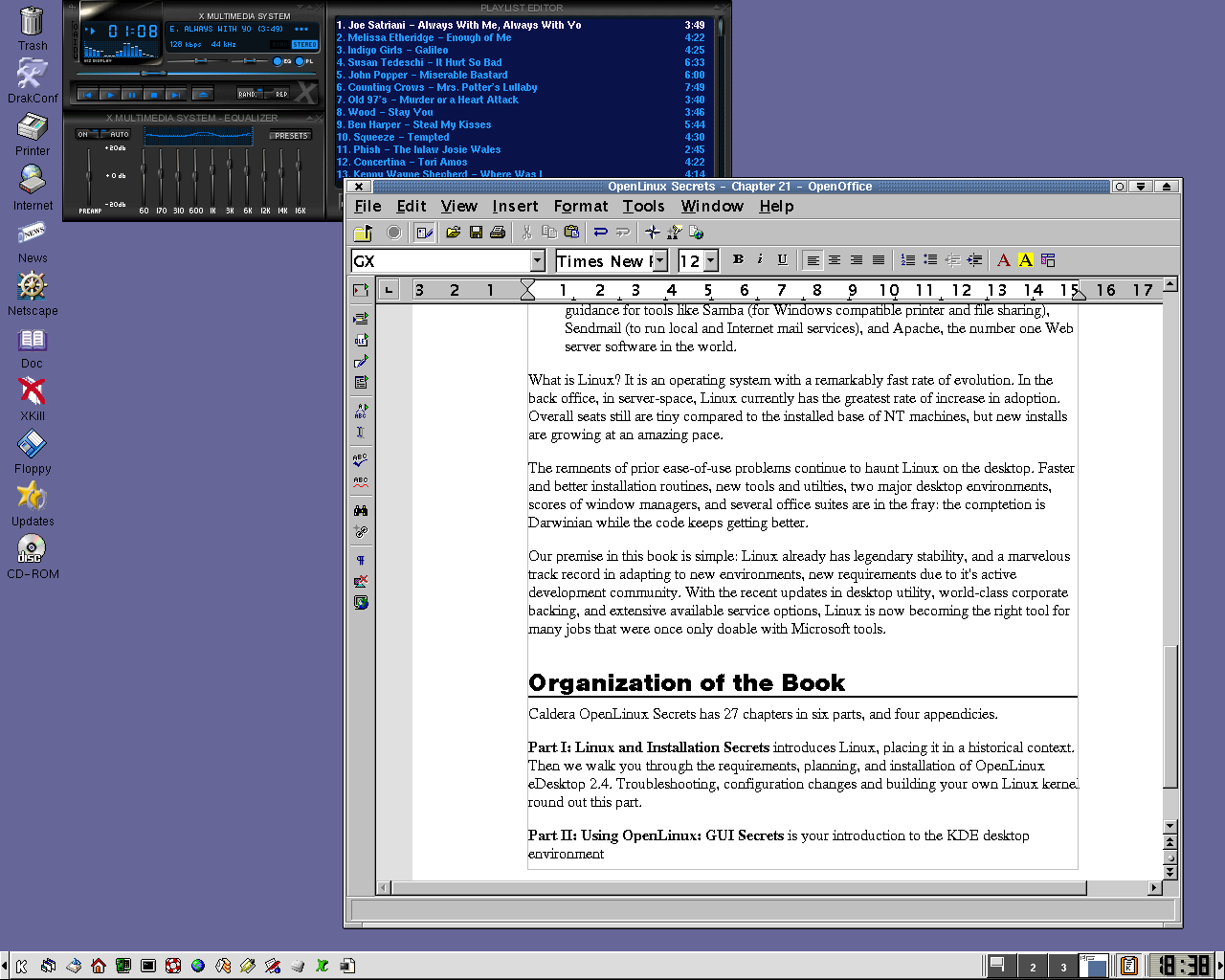Click the Print document toolbar icon
The image size is (1225, 980).
point(498,232)
